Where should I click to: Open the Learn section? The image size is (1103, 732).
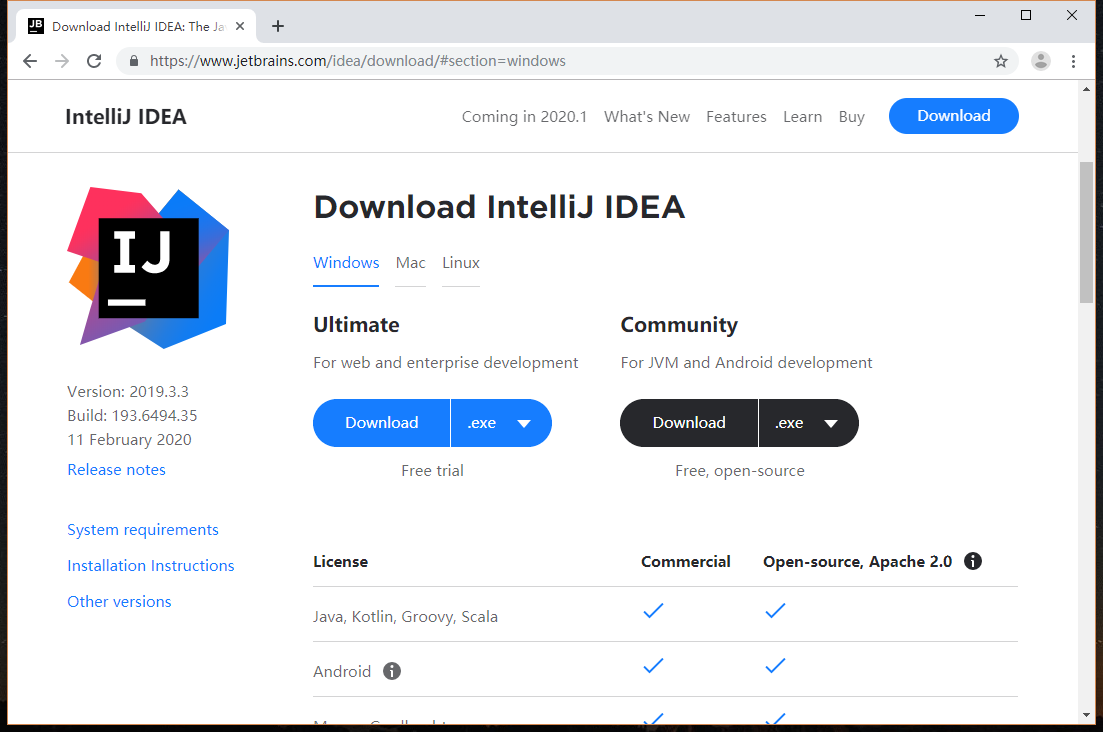point(803,117)
